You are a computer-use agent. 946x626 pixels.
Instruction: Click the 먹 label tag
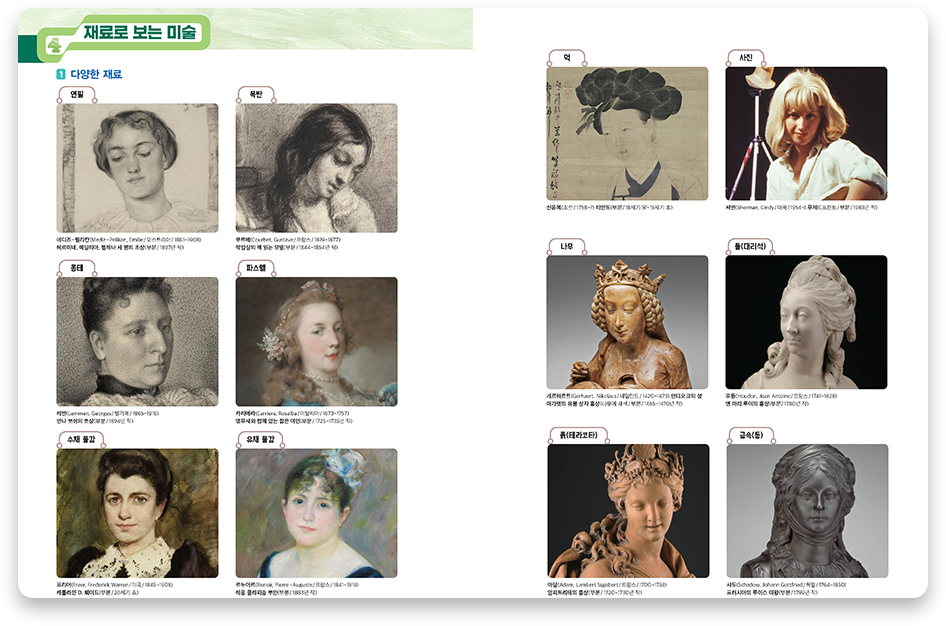567,57
